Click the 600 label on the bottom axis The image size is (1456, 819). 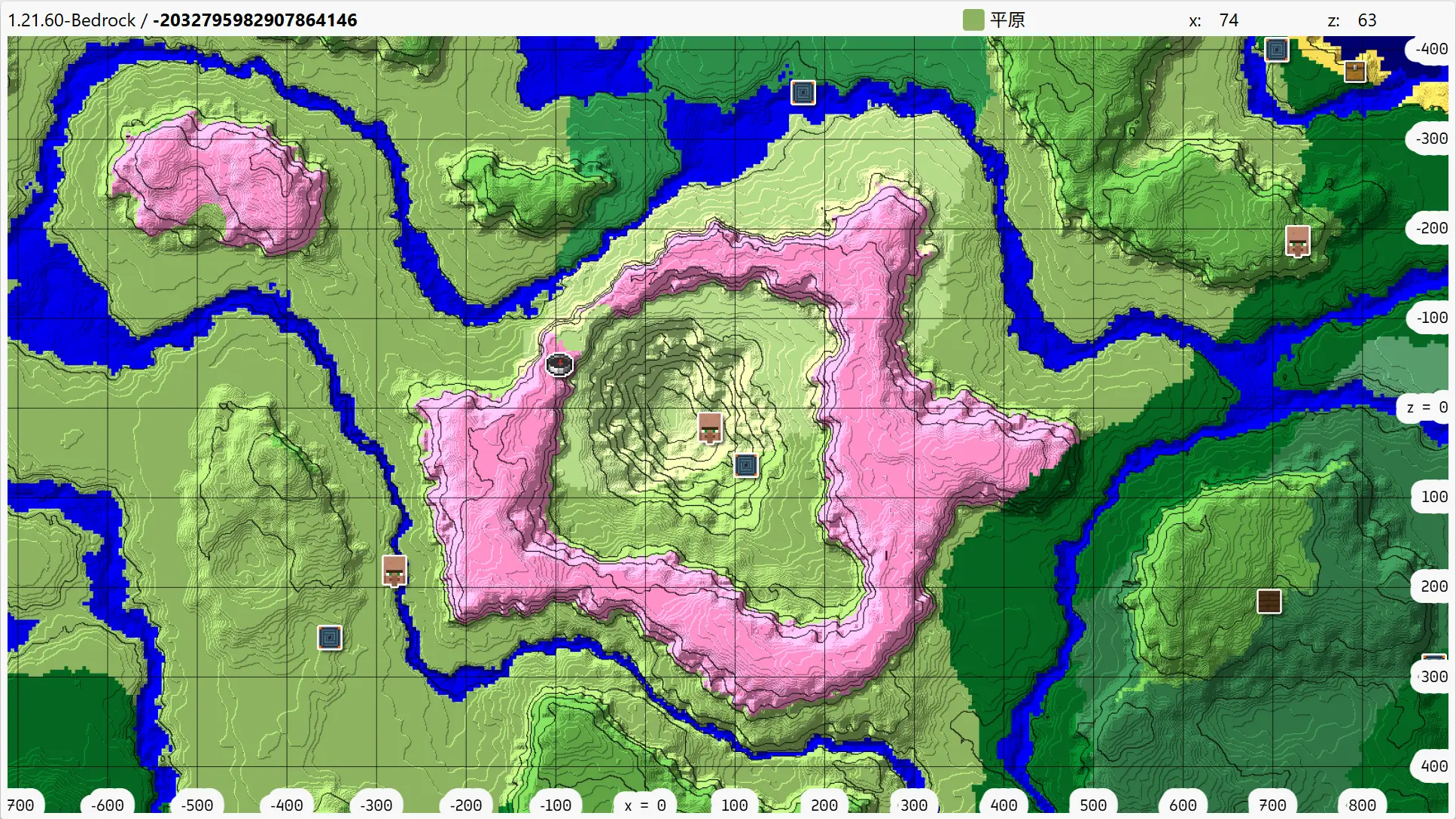[1183, 805]
